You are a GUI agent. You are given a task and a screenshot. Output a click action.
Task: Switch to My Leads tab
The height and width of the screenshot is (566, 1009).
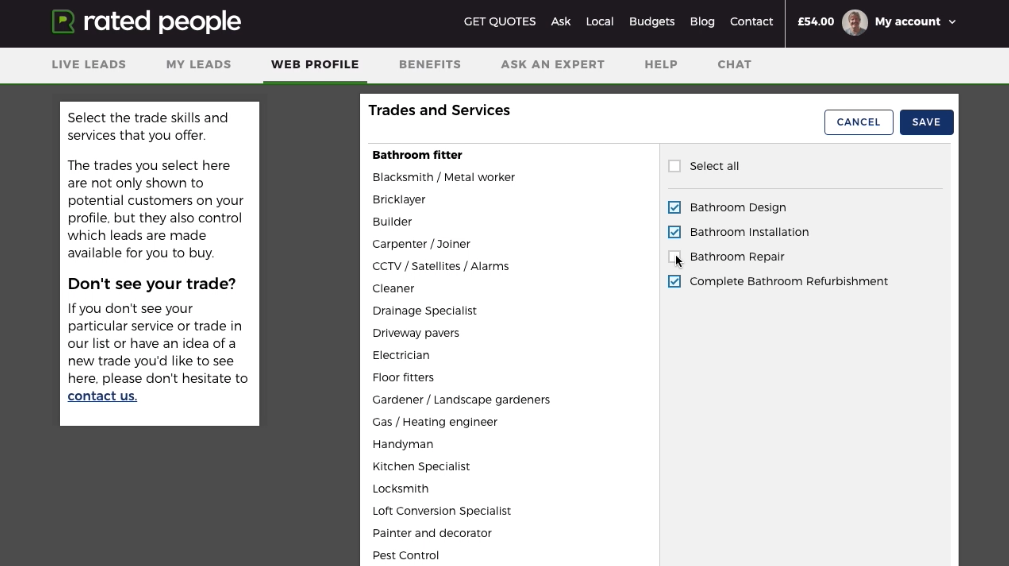(x=198, y=64)
